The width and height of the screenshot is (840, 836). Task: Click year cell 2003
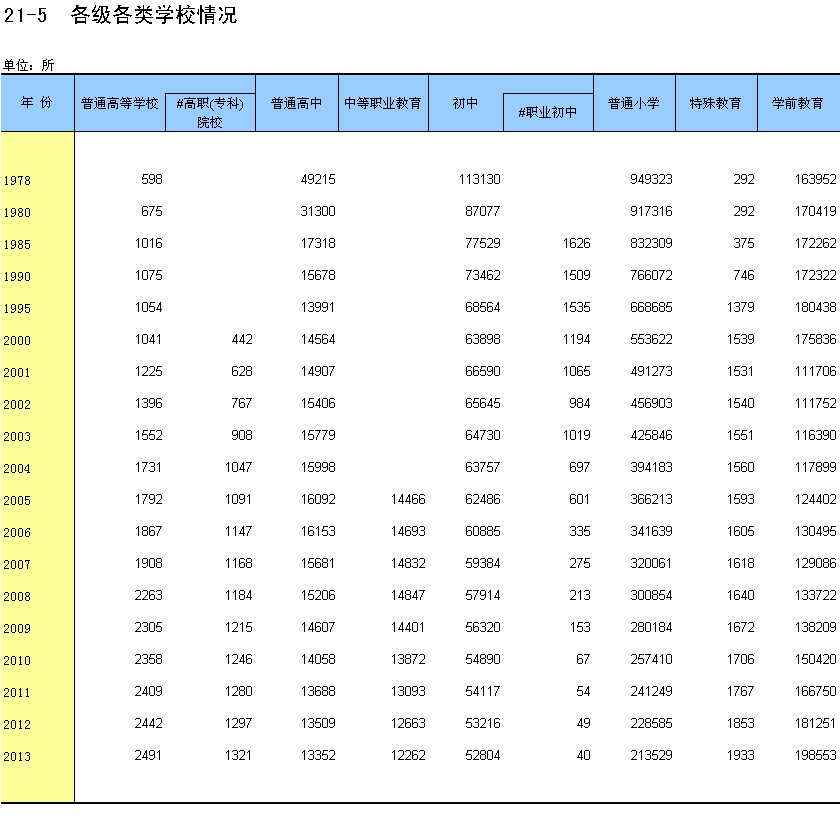(x=17, y=436)
